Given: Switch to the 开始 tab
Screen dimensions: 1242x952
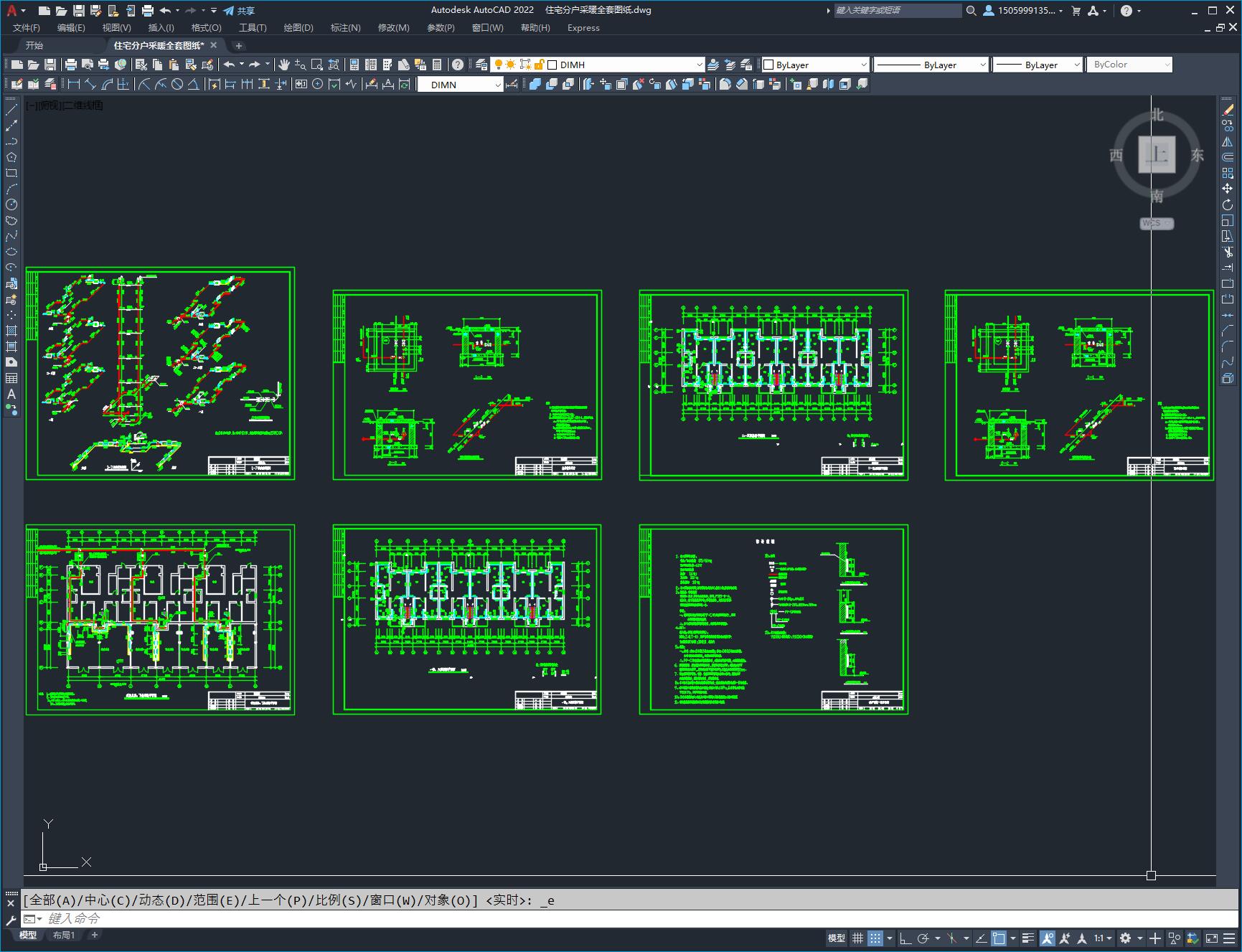Looking at the screenshot, I should pos(34,45).
